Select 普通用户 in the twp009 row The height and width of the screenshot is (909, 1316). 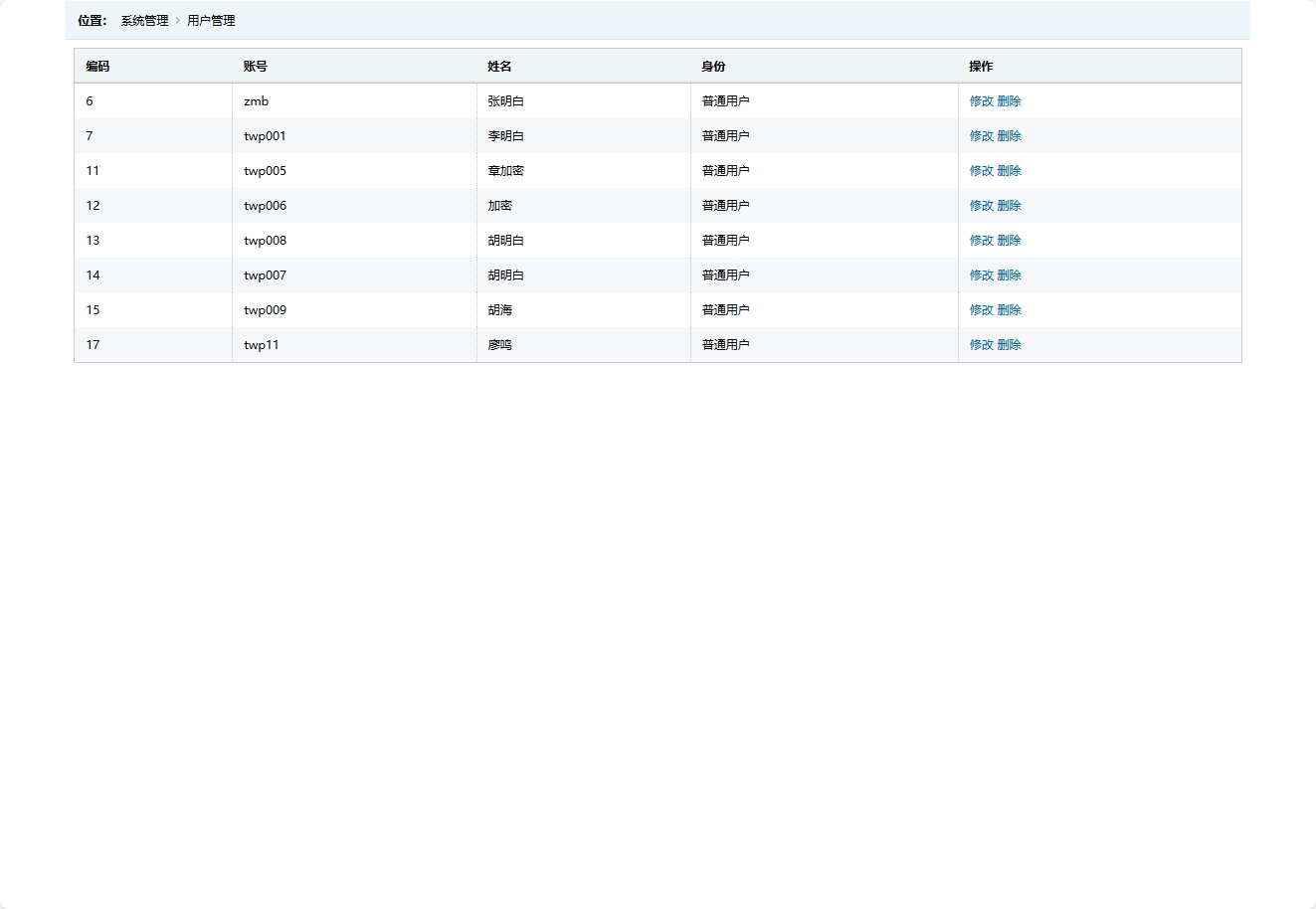pos(725,310)
